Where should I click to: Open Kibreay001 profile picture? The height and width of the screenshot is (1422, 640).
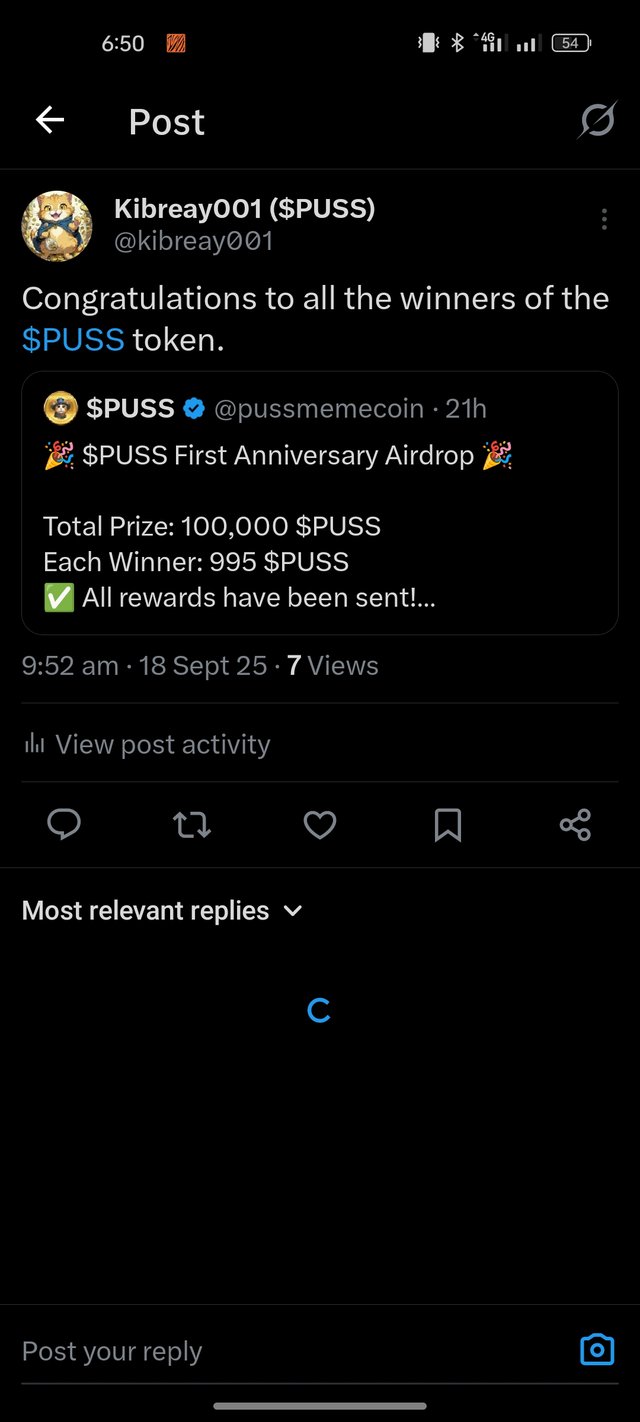(57, 226)
